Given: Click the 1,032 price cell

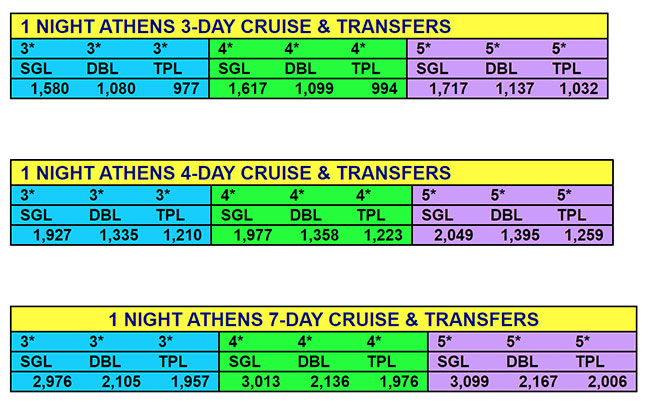Looking at the screenshot, I should click(x=584, y=89).
